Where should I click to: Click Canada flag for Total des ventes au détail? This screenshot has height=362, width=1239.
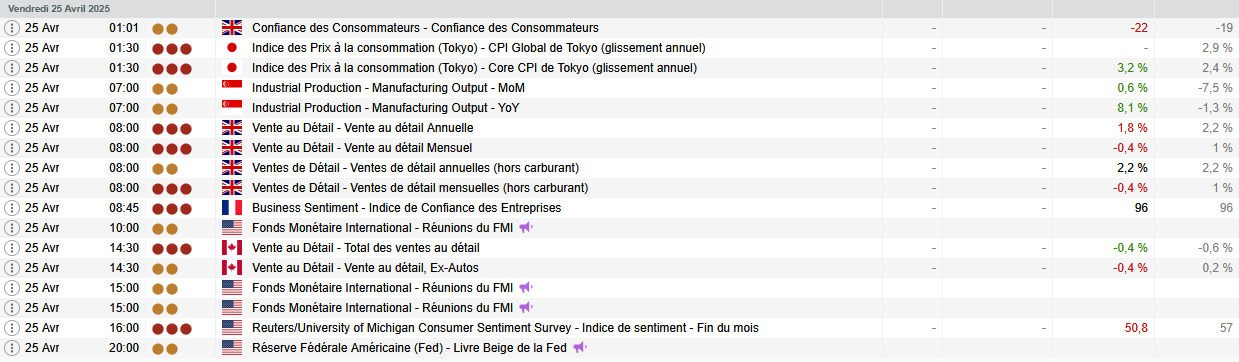pyautogui.click(x=232, y=248)
